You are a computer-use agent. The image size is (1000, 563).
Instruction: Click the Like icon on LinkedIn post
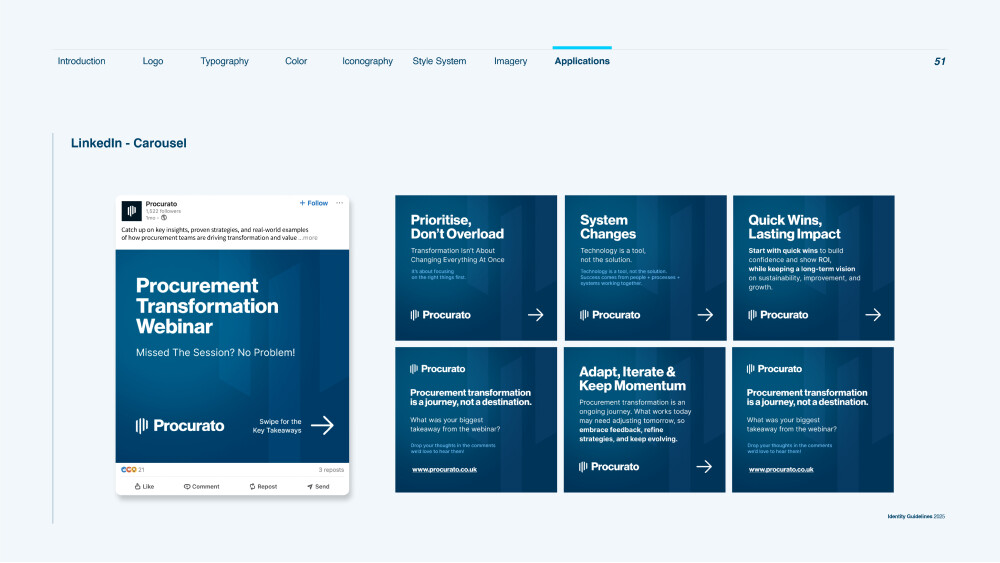point(137,486)
